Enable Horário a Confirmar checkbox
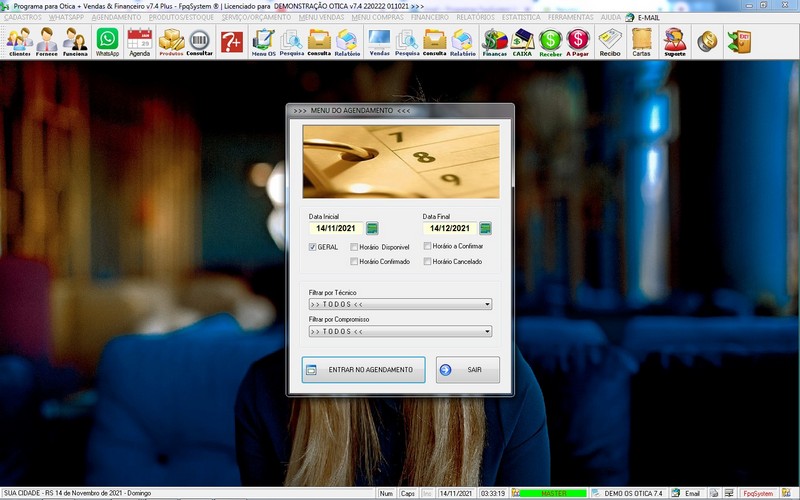 click(x=428, y=246)
